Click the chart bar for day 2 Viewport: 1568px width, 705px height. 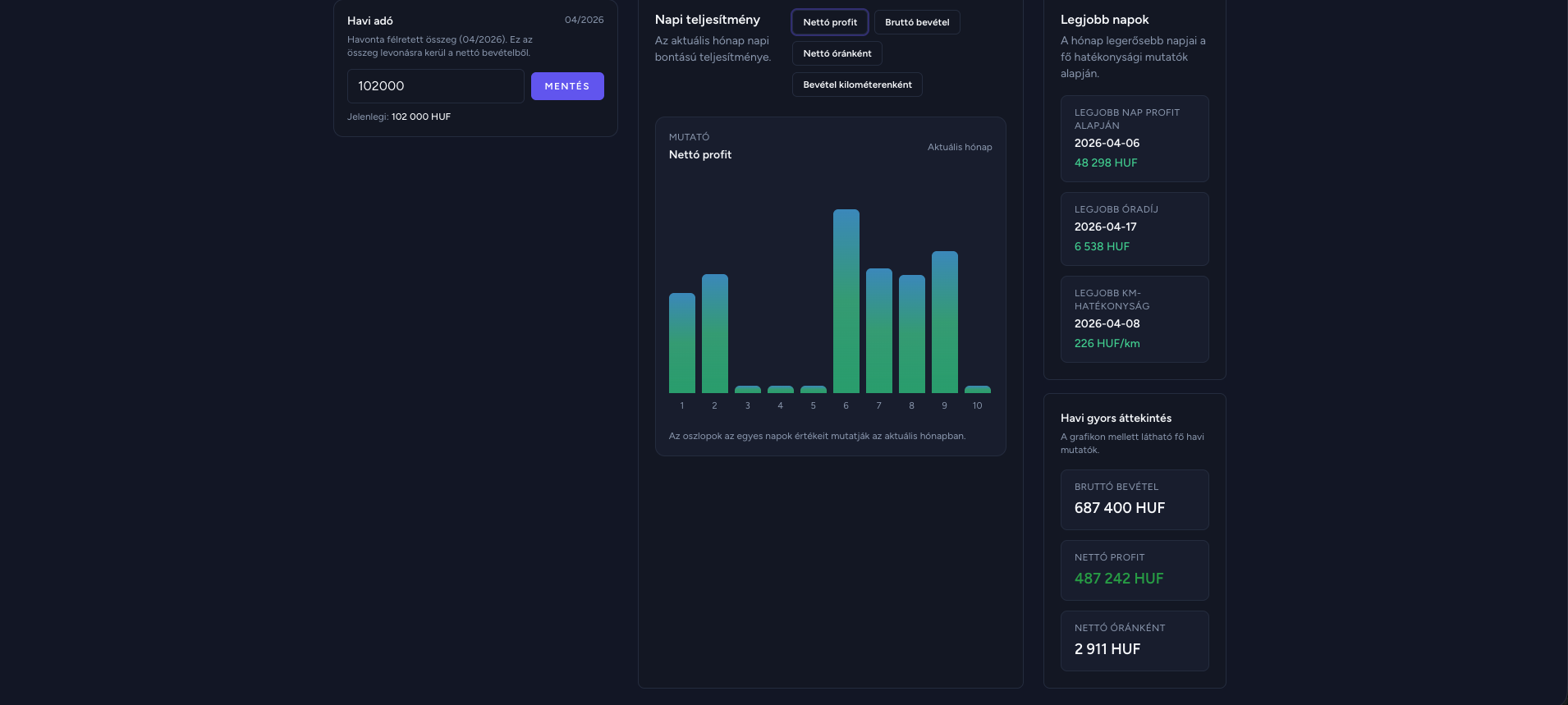(715, 333)
